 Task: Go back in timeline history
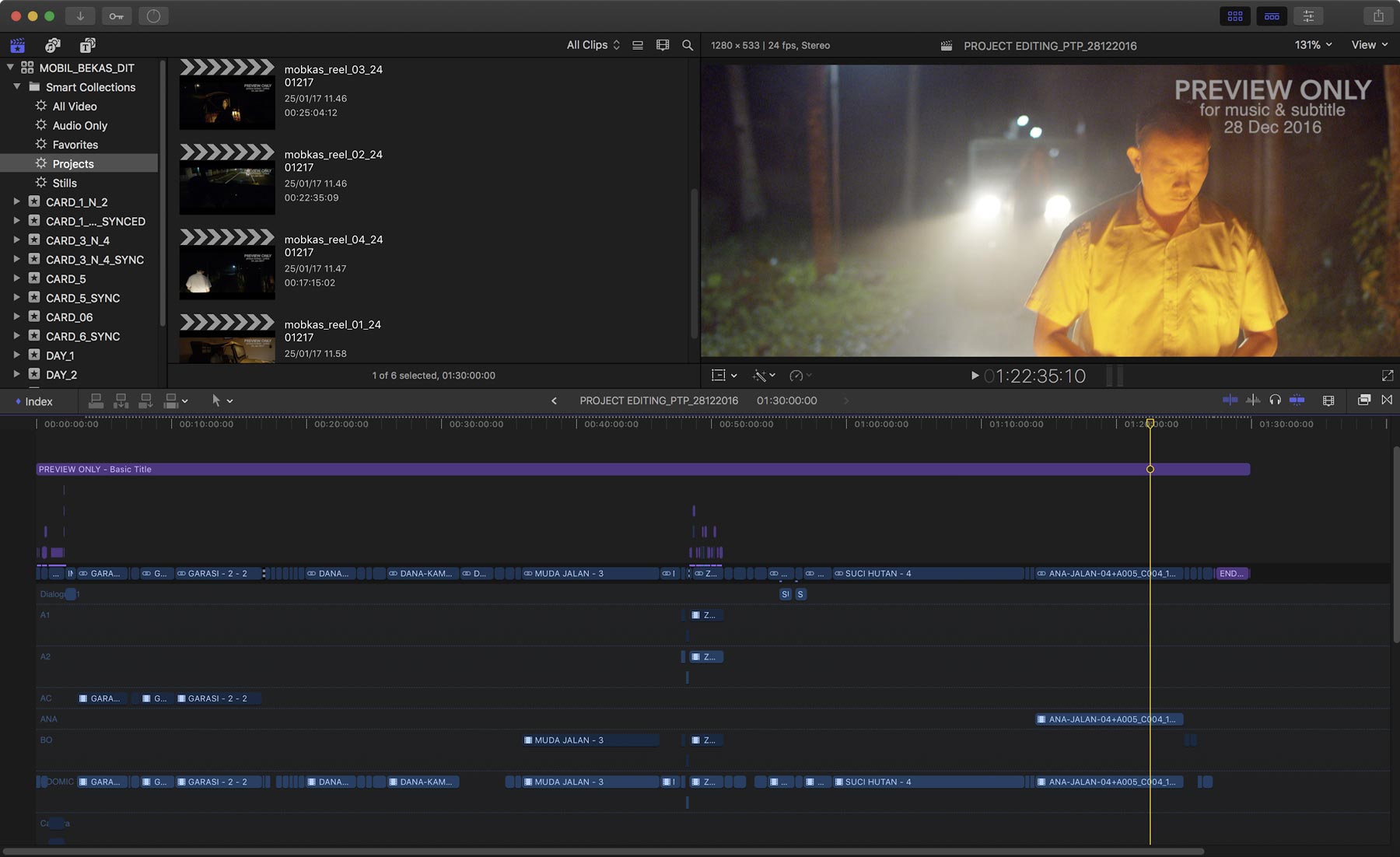click(x=554, y=401)
